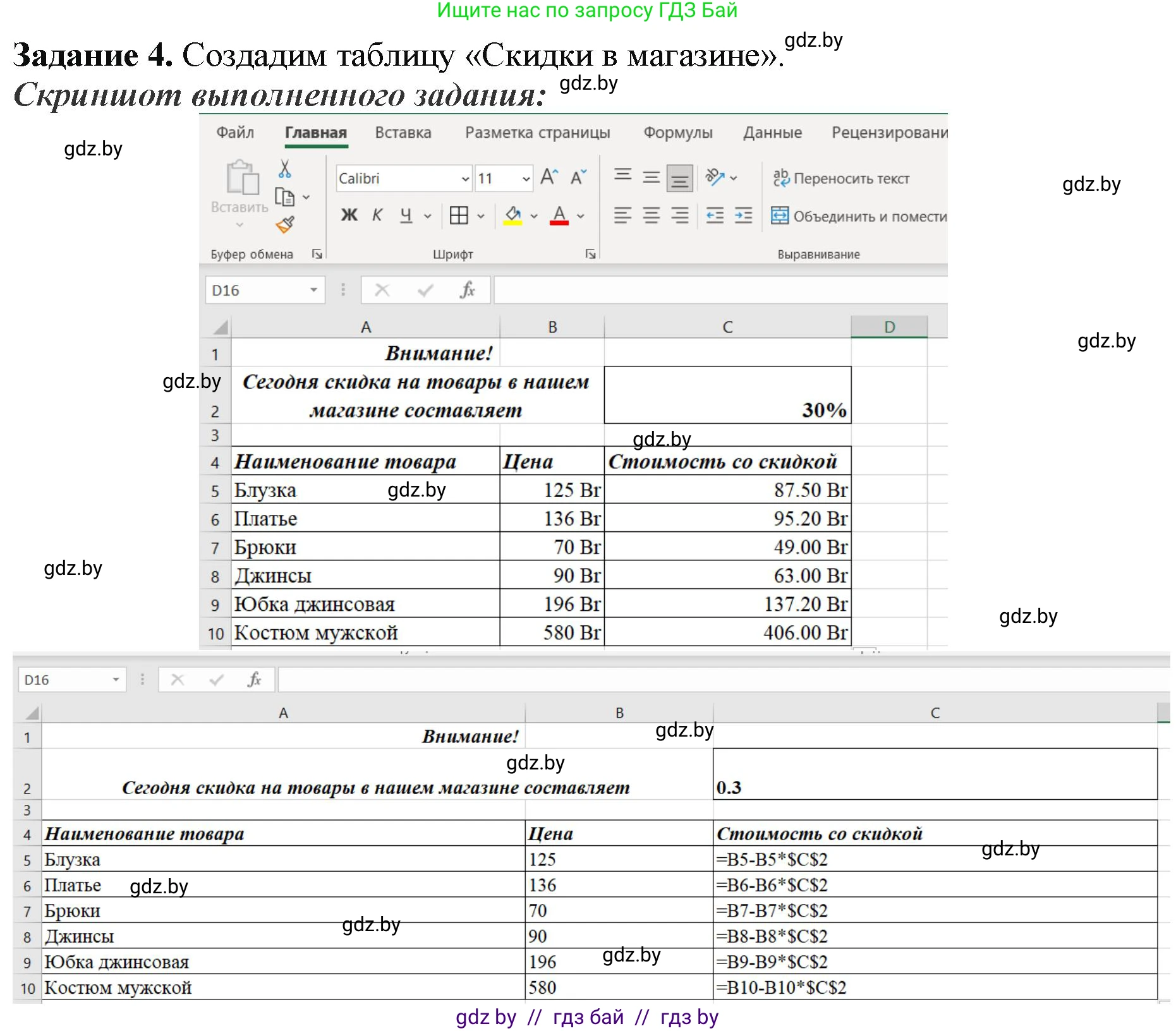
Task: Select the Cut (scissors) tool
Action: tap(286, 168)
